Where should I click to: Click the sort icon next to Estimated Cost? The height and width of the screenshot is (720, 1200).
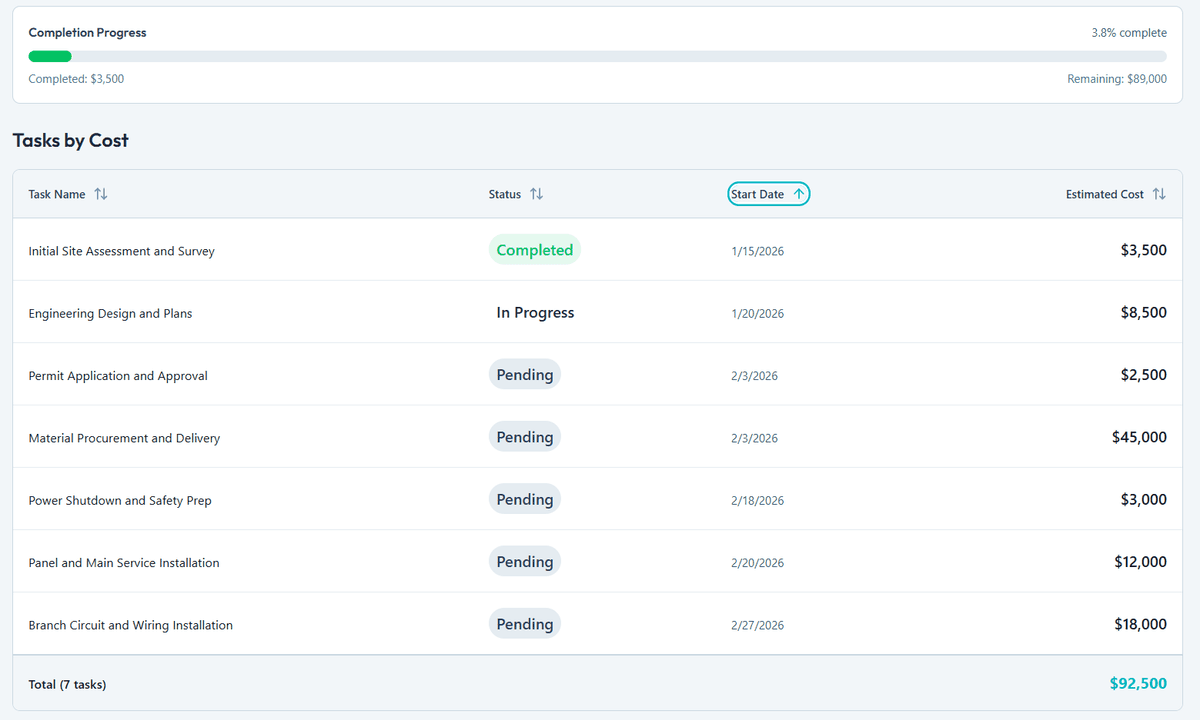1159,194
